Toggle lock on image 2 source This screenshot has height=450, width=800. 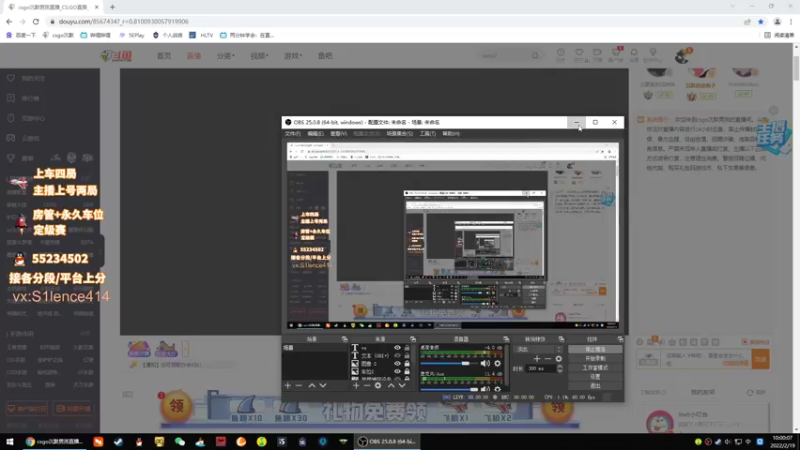pyautogui.click(x=407, y=364)
